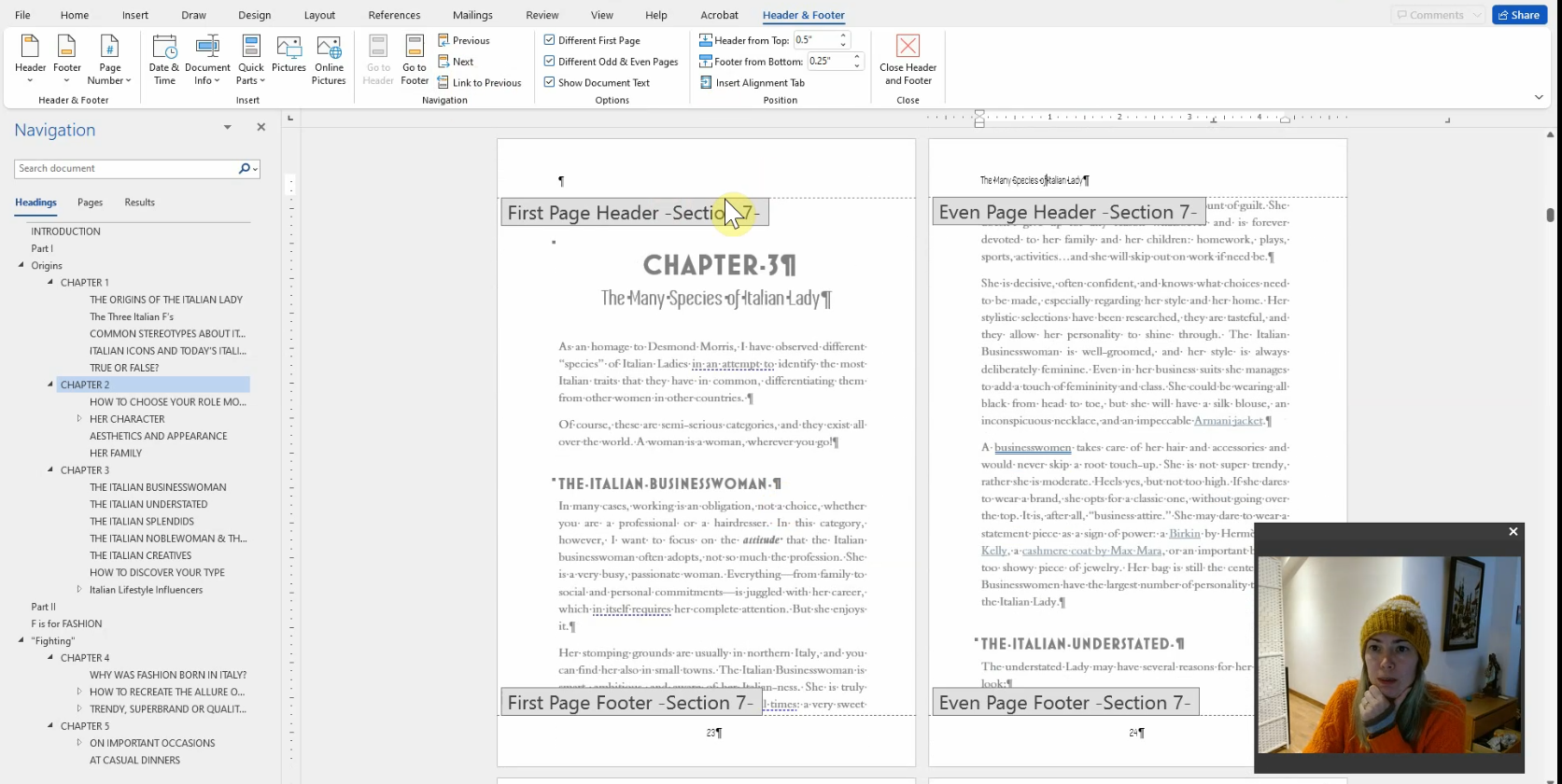Expand Italian Lifestyle Influencers heading
Screen dimensions: 1562x784
[80, 589]
